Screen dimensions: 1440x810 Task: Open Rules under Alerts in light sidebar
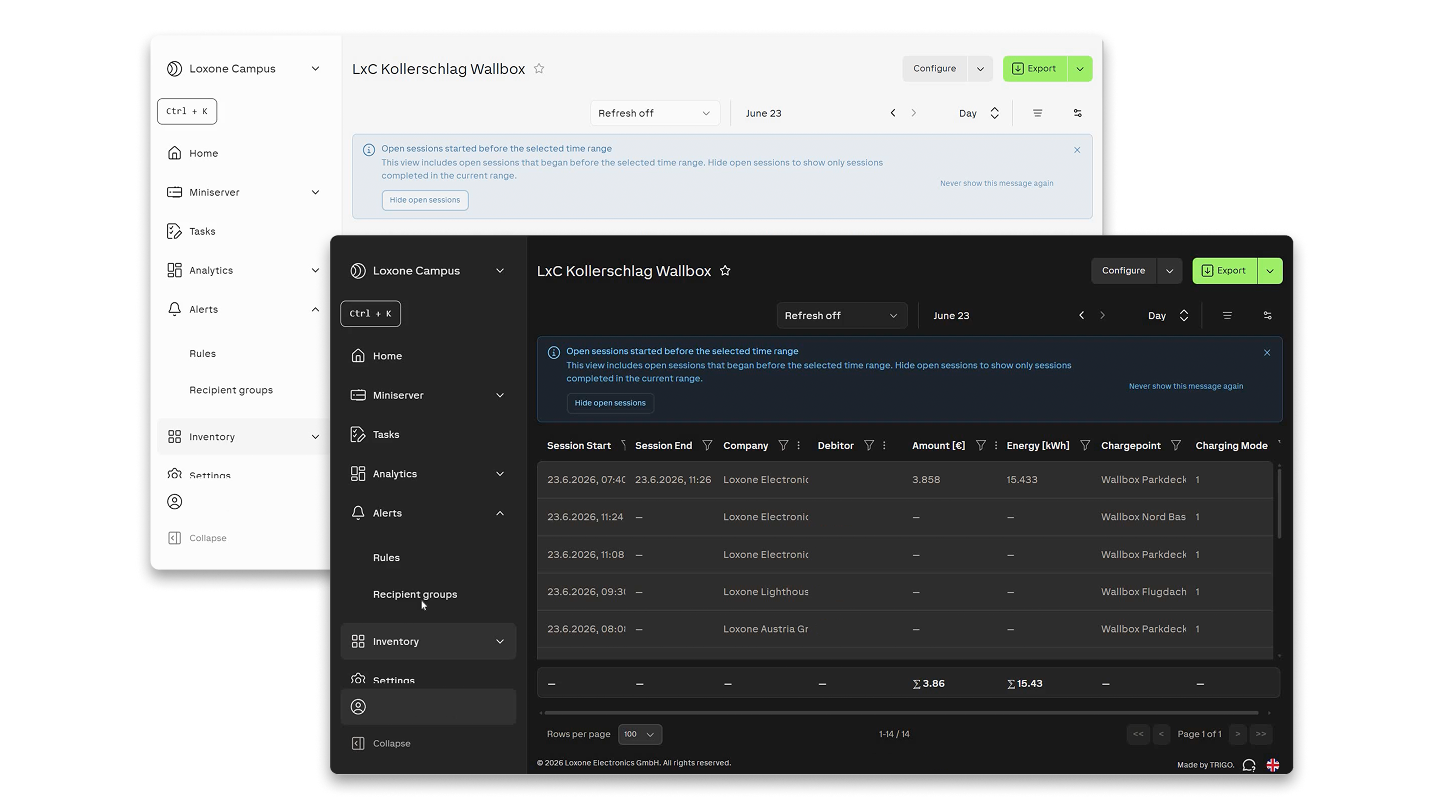coord(202,354)
